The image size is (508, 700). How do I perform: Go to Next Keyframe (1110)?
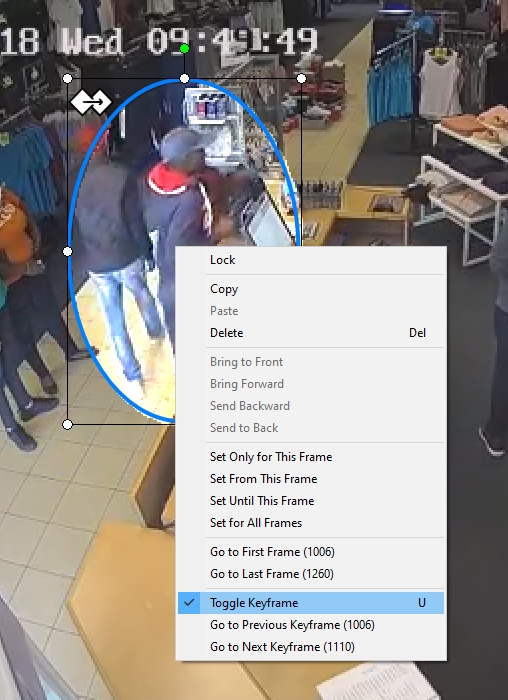point(311,646)
